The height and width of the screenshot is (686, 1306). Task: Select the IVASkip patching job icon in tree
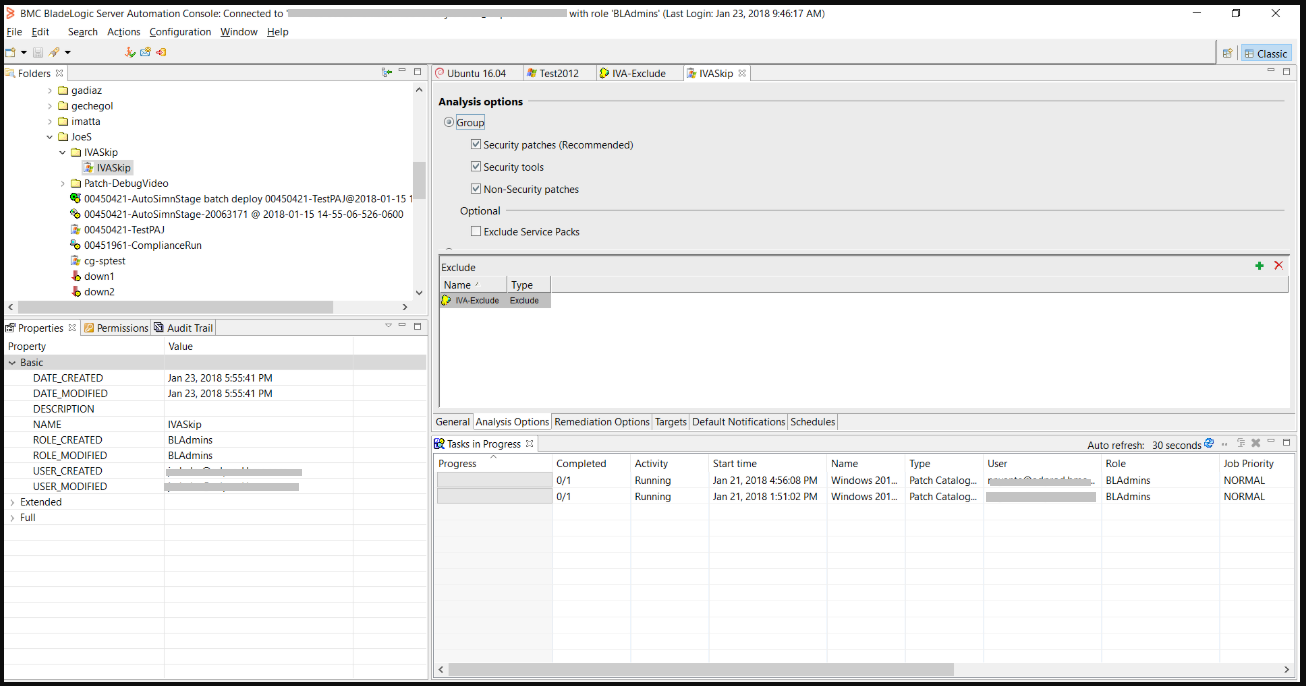[89, 168]
